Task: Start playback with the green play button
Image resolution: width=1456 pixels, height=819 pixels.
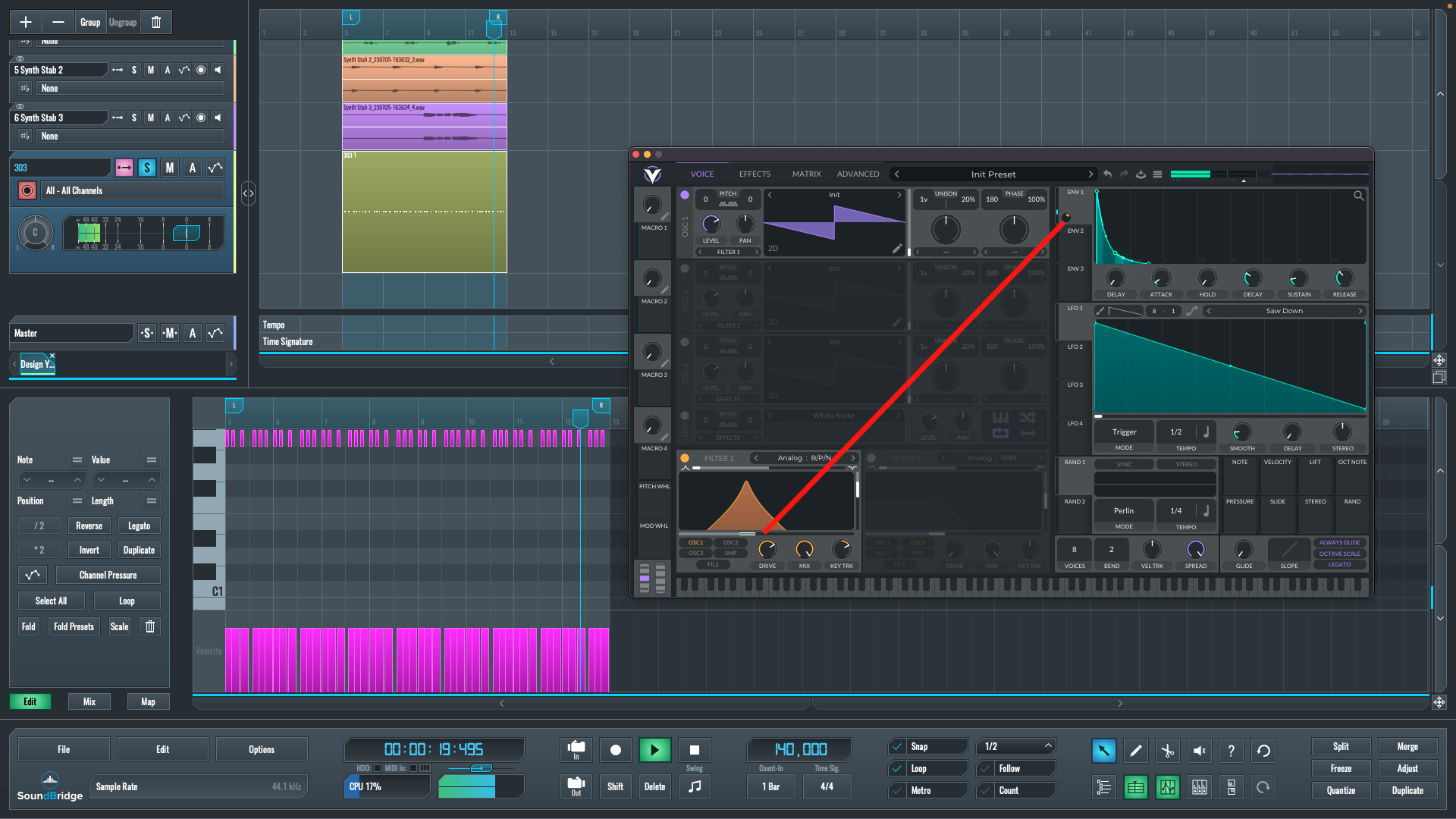Action: pyautogui.click(x=654, y=750)
